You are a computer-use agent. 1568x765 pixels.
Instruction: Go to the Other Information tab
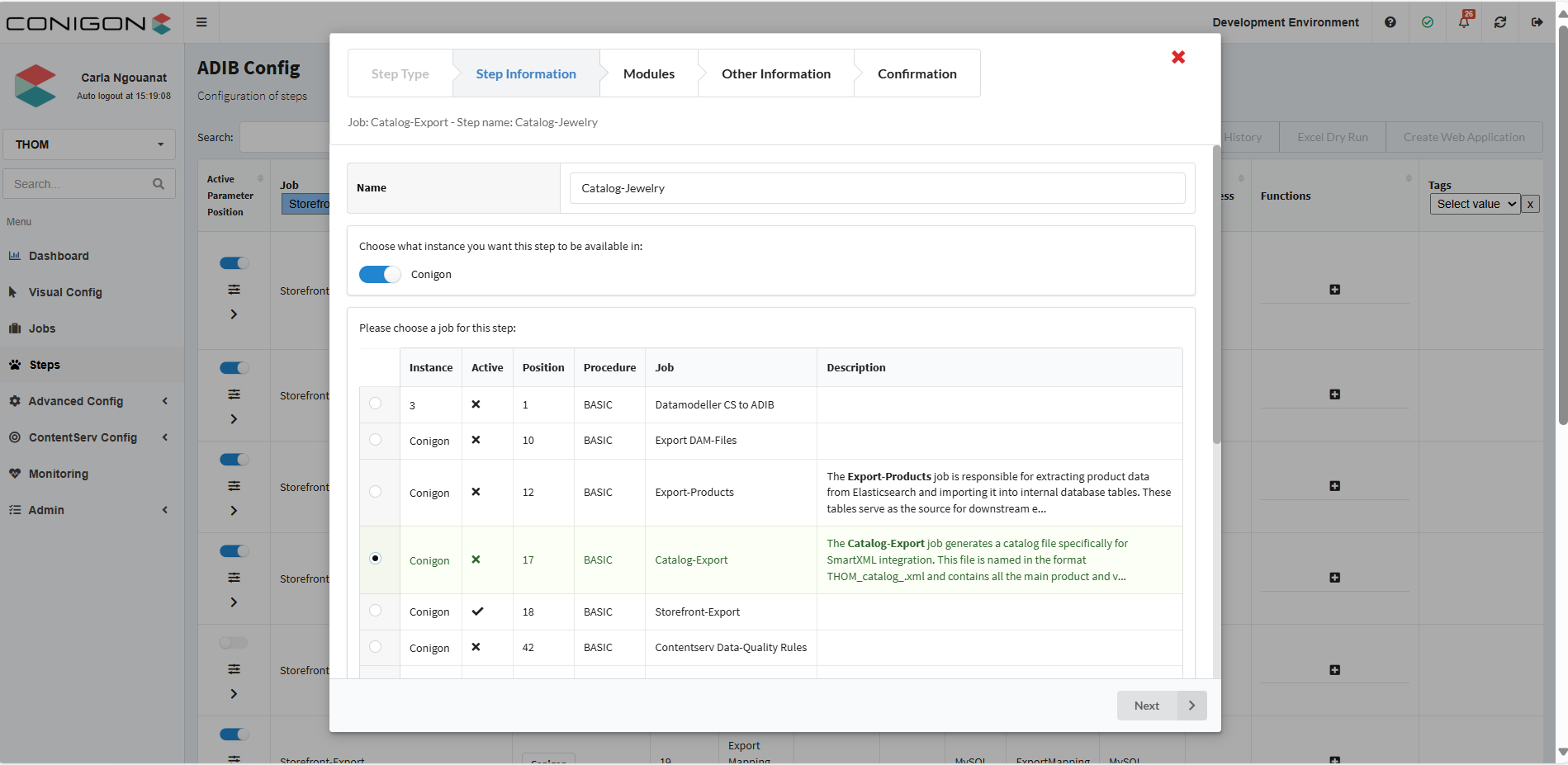(x=775, y=74)
